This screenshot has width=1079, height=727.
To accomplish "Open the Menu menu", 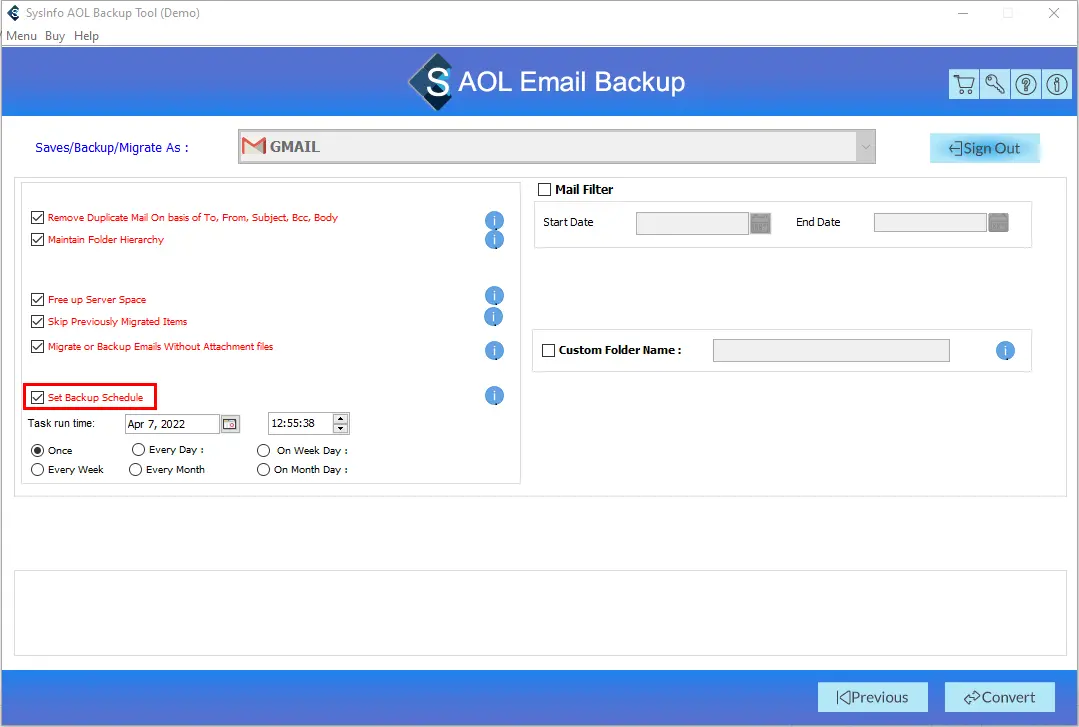I will coord(21,36).
